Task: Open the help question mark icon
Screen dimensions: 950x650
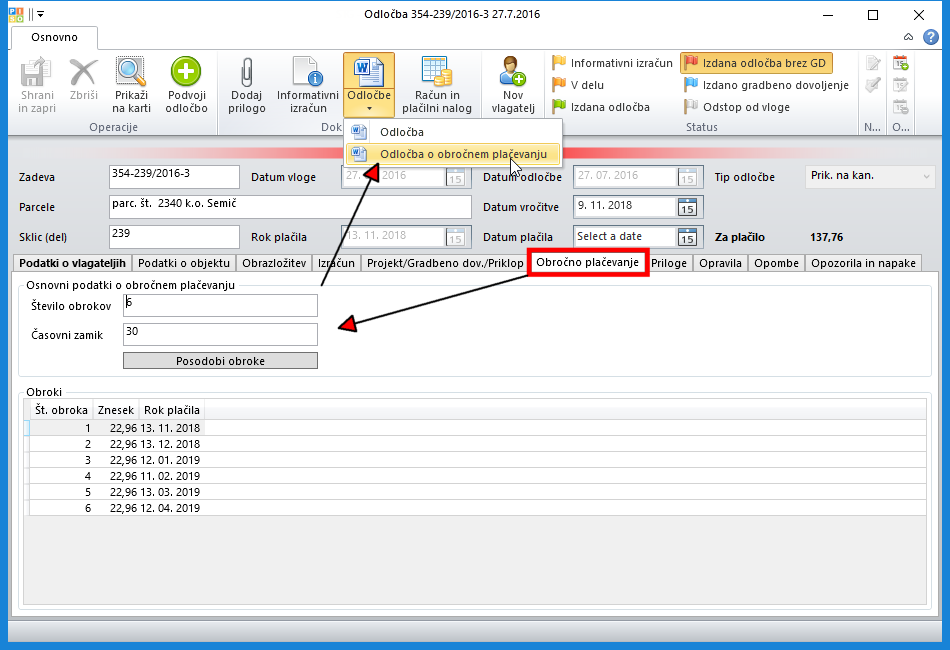Action: 930,37
